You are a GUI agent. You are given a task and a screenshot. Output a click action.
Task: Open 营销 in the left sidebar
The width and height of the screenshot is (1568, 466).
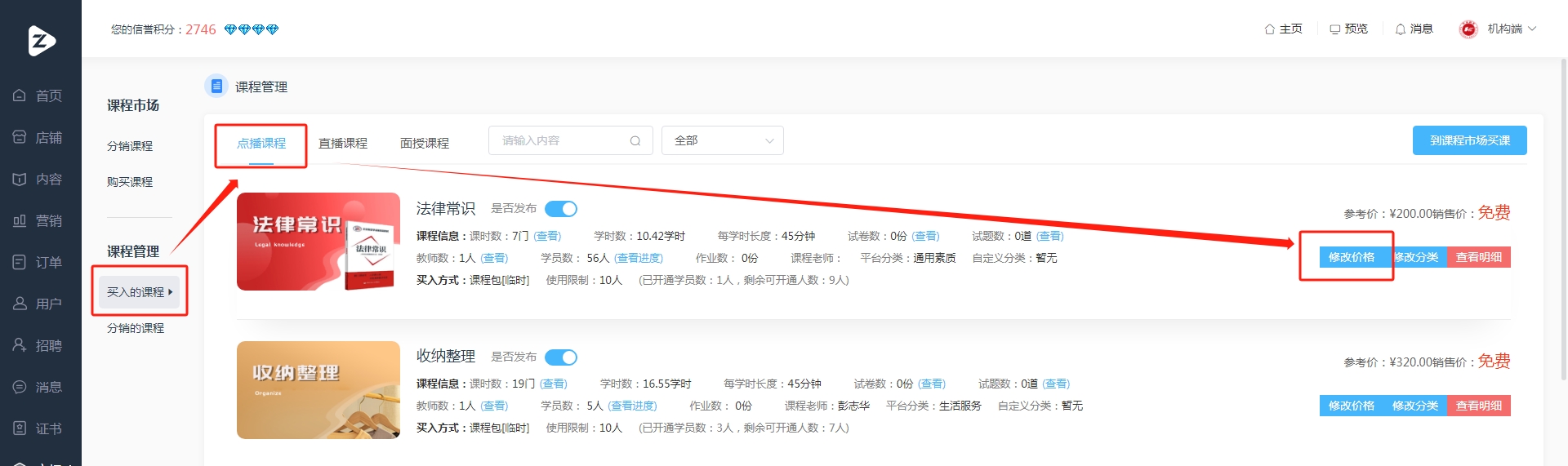(x=38, y=220)
